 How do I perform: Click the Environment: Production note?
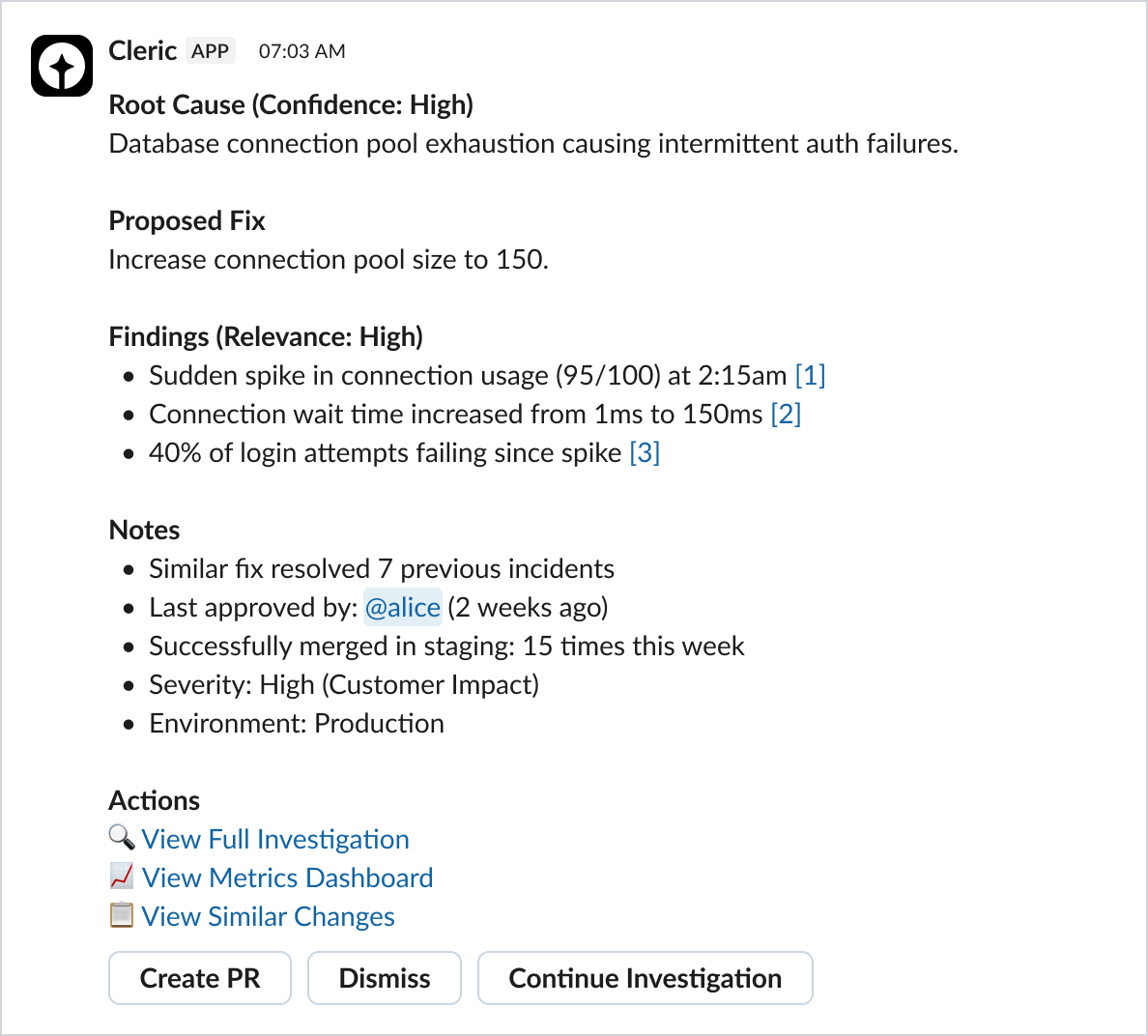coord(297,723)
